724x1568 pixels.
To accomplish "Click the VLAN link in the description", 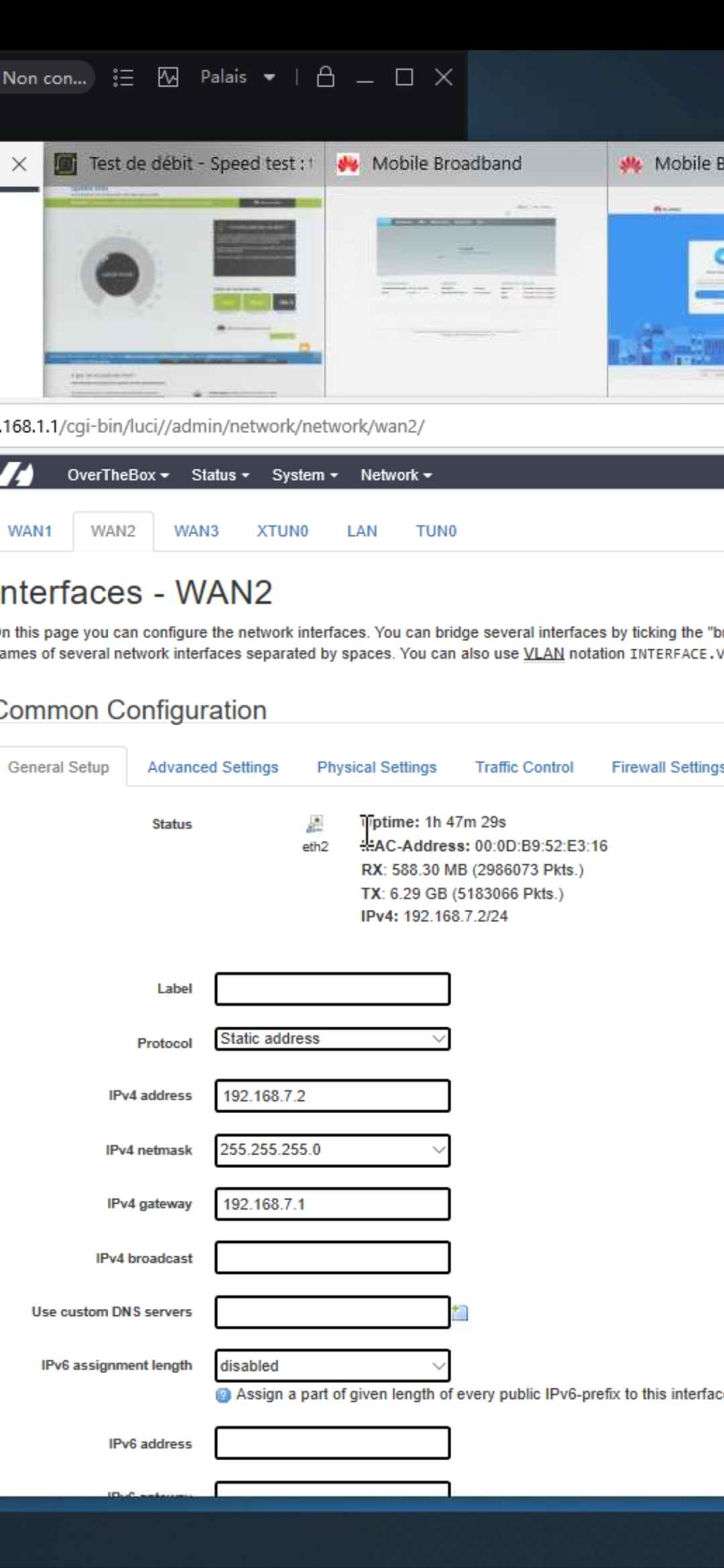I will [544, 654].
